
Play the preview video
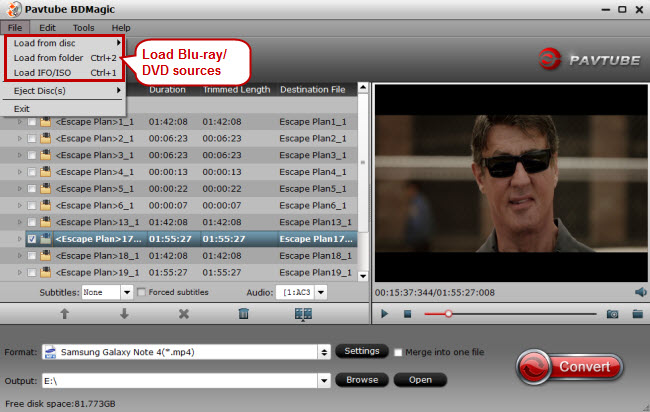[x=384, y=314]
